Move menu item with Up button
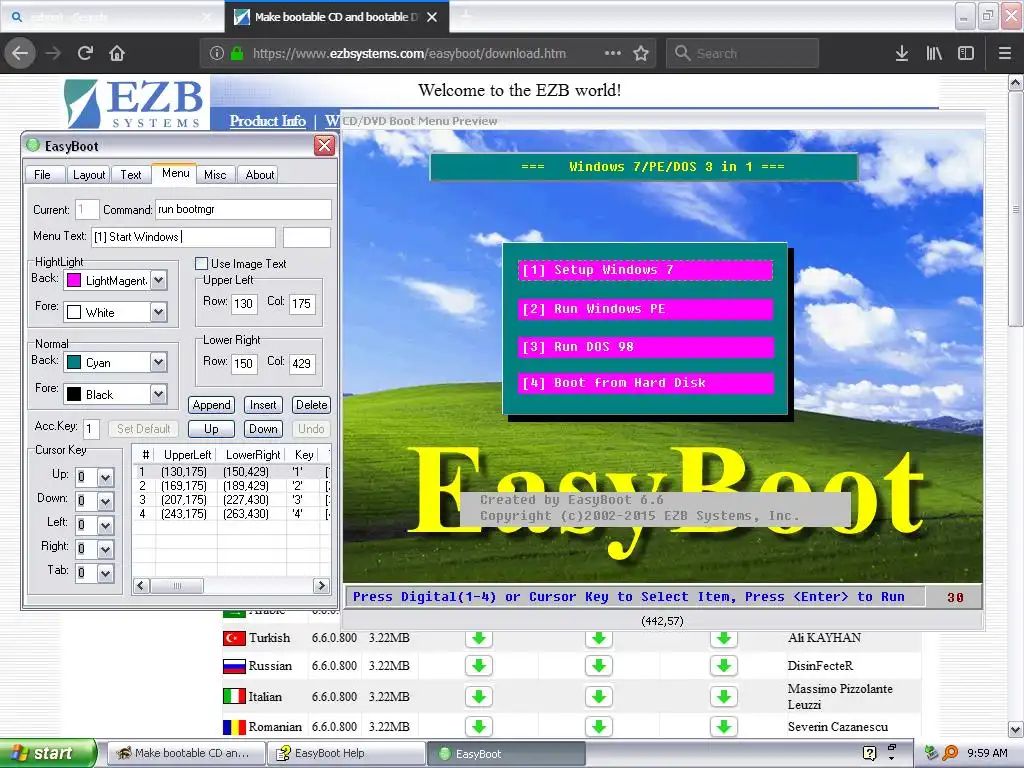1024x768 pixels. pyautogui.click(x=211, y=429)
